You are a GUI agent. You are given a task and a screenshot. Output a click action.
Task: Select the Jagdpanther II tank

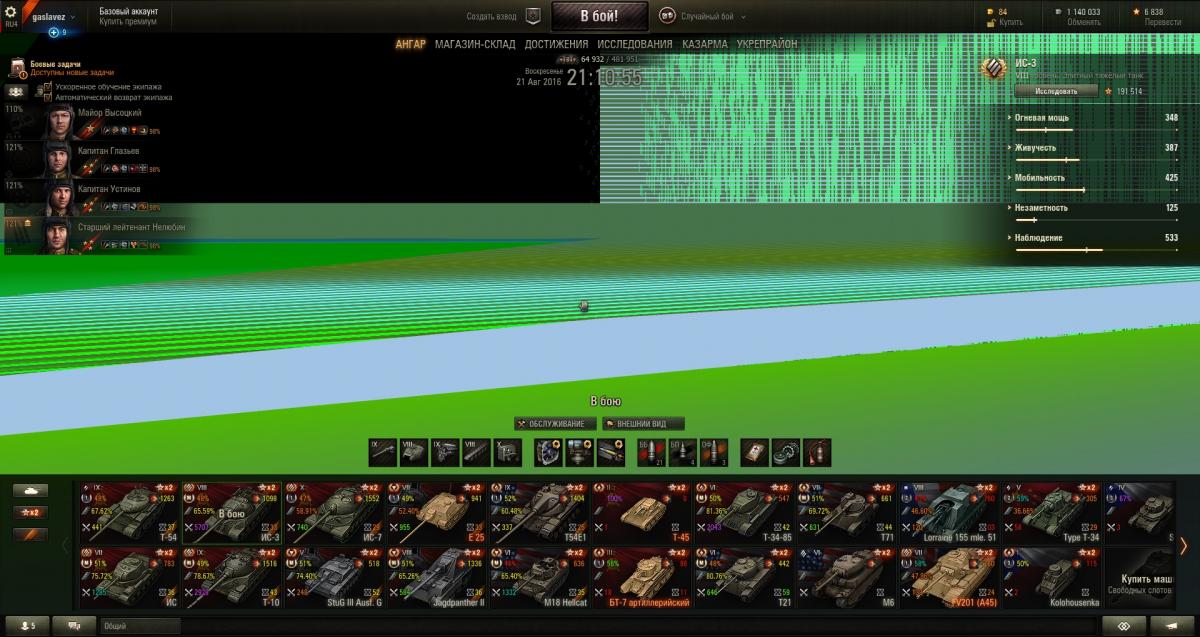click(436, 578)
